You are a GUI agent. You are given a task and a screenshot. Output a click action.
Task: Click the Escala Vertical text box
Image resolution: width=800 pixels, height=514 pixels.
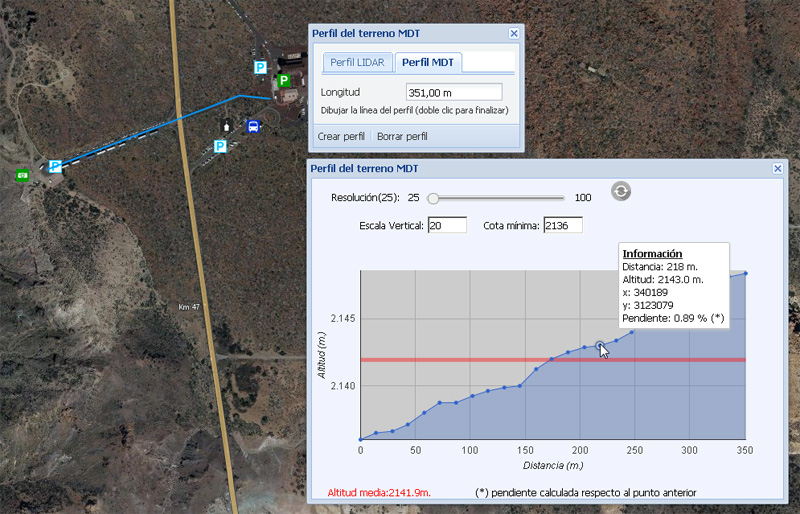coord(447,225)
